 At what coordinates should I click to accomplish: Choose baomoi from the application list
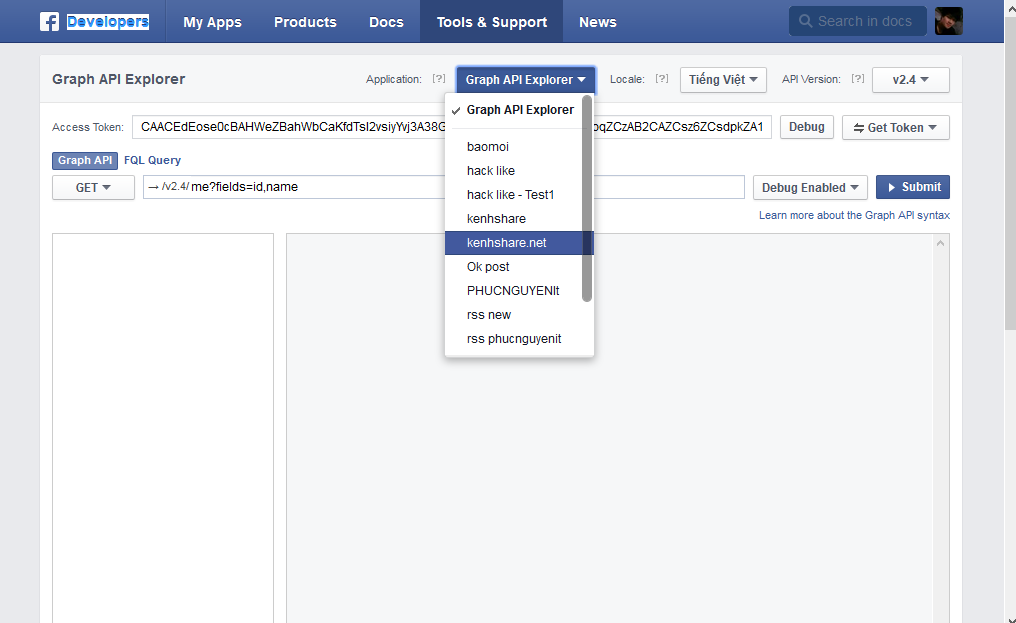519,147
